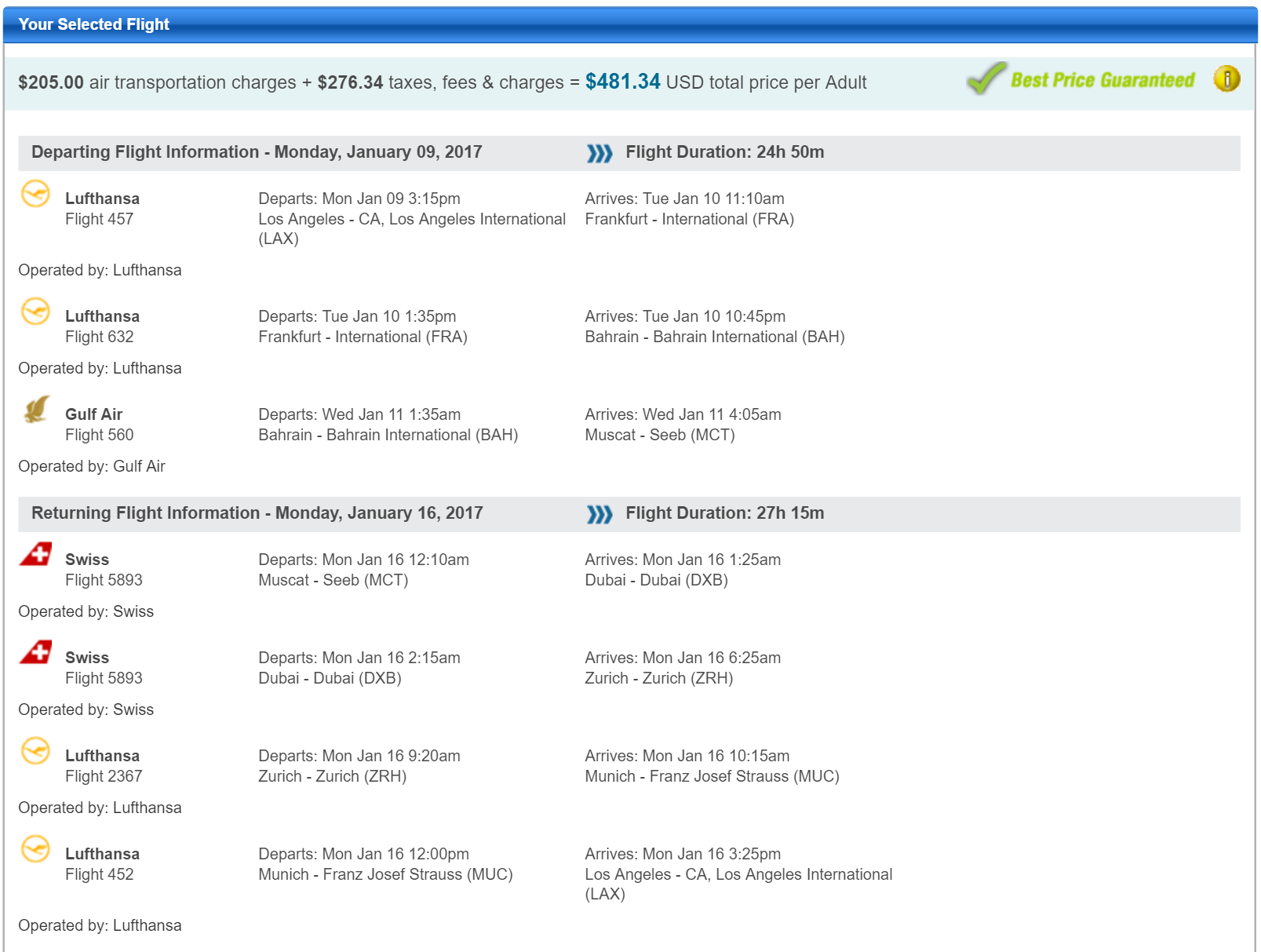
Task: Click the Swiss logo for the Muscat to Dubai flight
Action: (x=36, y=554)
